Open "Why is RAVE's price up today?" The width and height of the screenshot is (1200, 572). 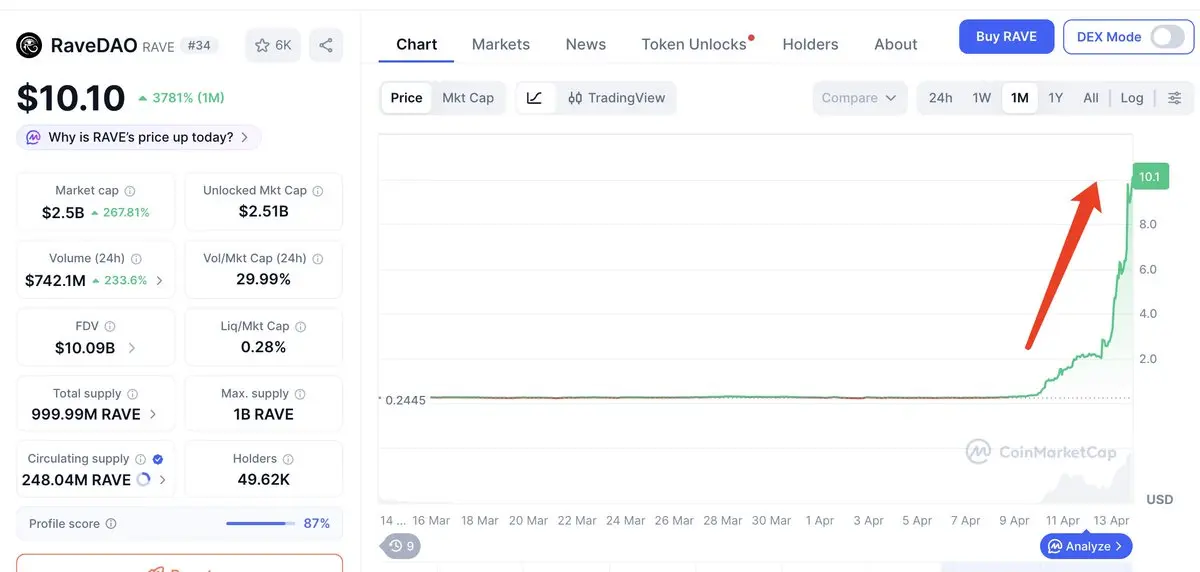click(140, 137)
